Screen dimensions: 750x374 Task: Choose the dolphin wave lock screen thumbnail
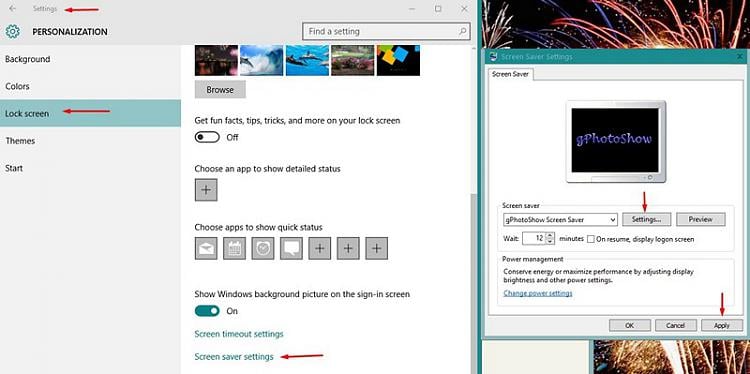262,60
